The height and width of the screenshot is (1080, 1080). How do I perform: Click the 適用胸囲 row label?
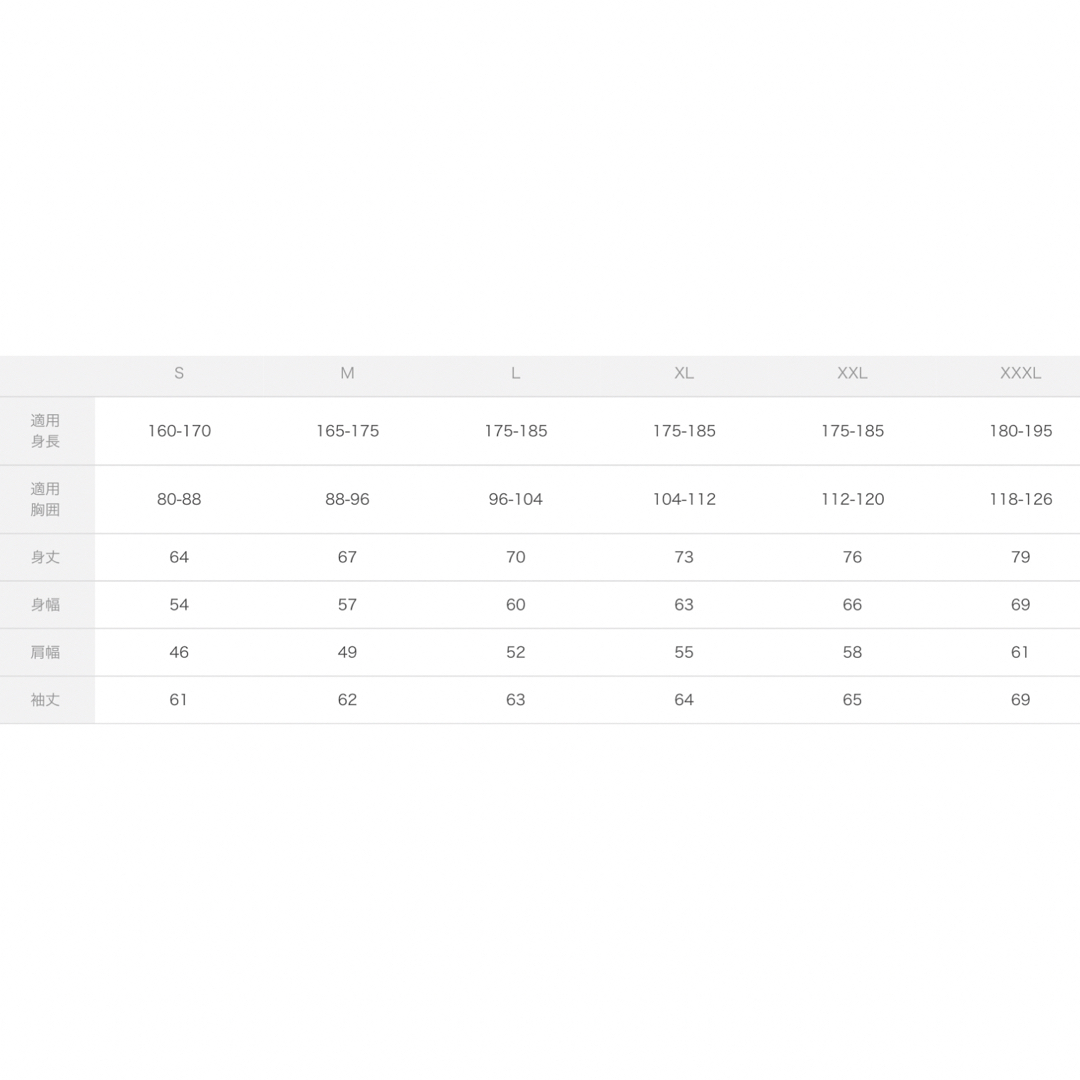(45, 499)
